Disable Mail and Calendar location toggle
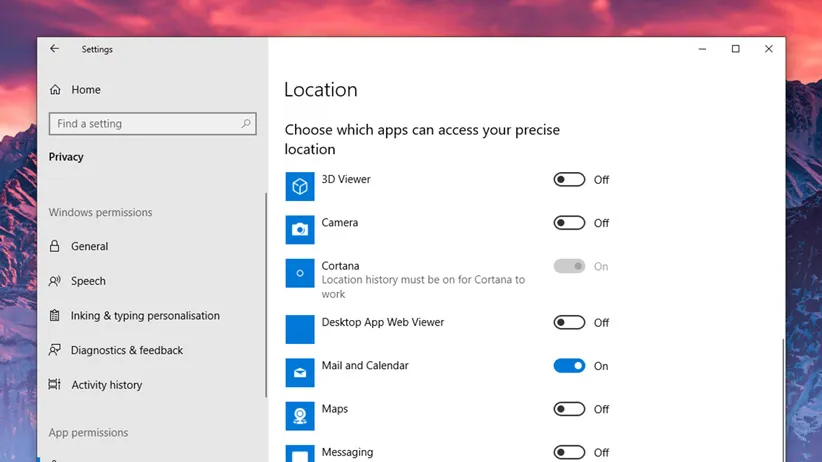The height and width of the screenshot is (462, 822). tap(569, 366)
